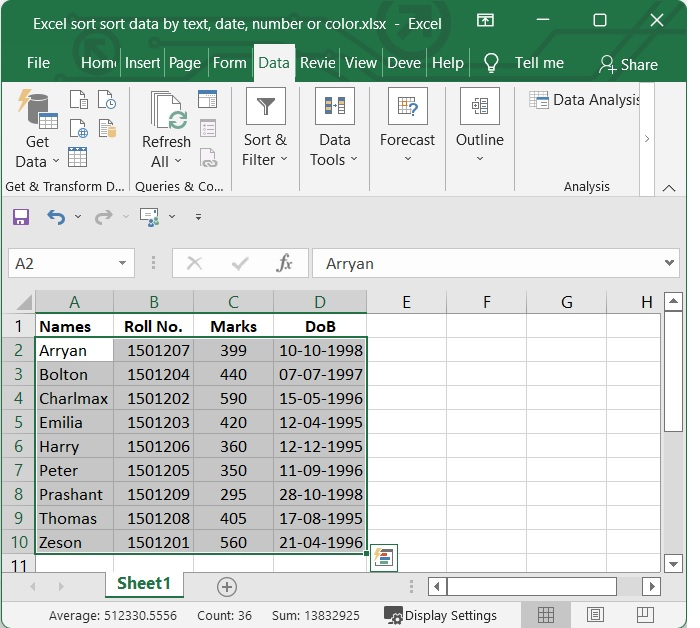Open the File menu
This screenshot has height=628, width=700.
tap(38, 62)
